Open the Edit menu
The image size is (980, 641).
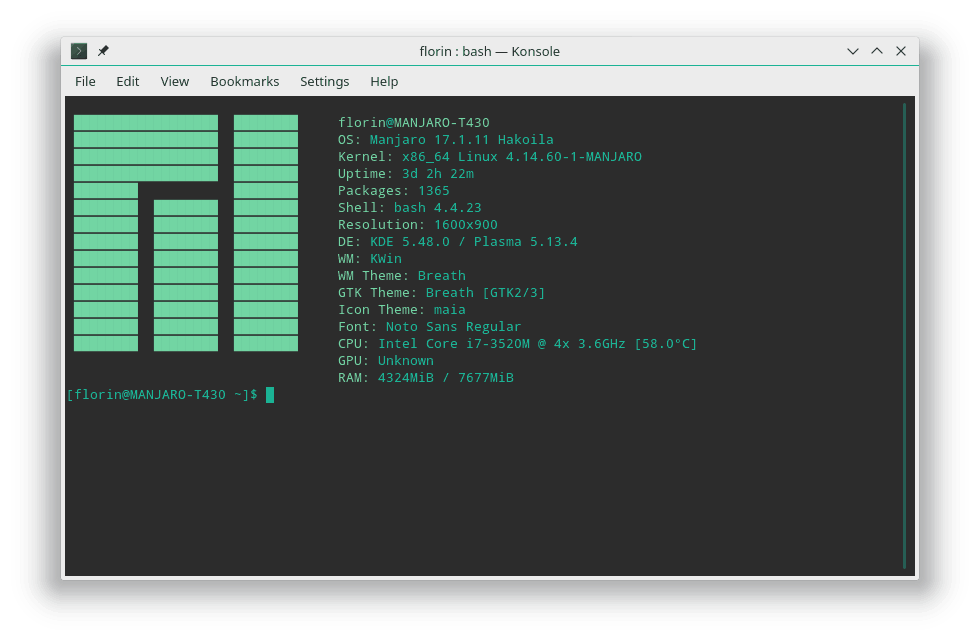click(x=127, y=81)
